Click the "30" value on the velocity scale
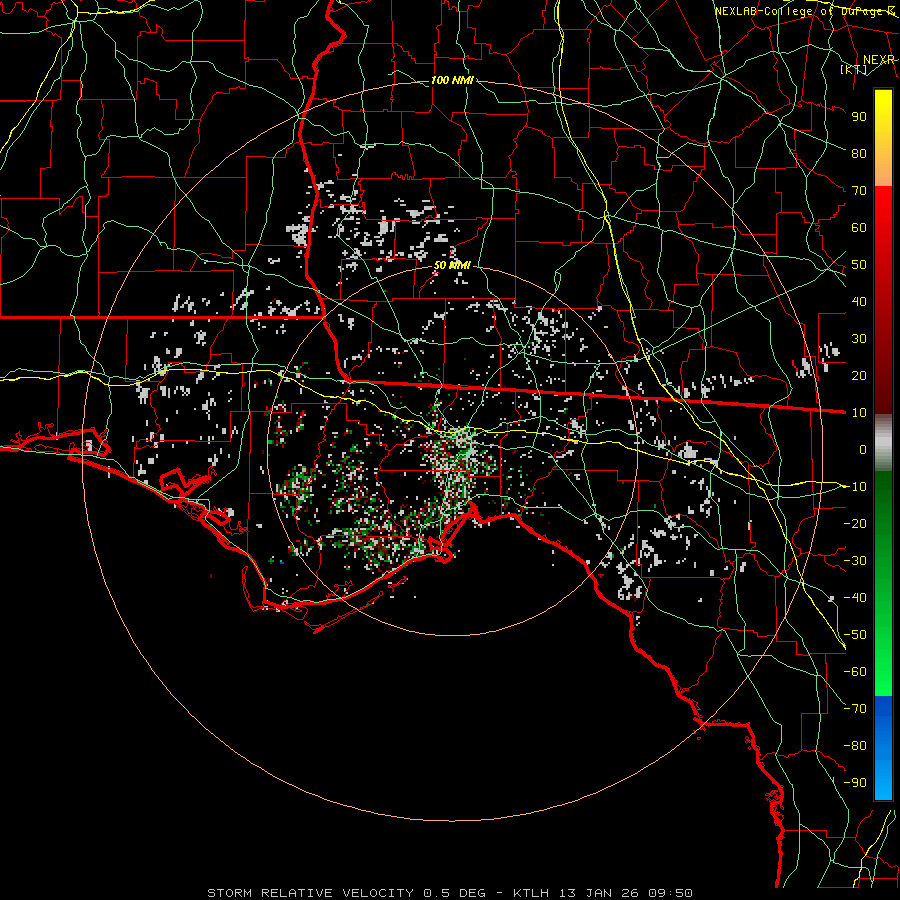The width and height of the screenshot is (900, 900). pyautogui.click(x=859, y=339)
